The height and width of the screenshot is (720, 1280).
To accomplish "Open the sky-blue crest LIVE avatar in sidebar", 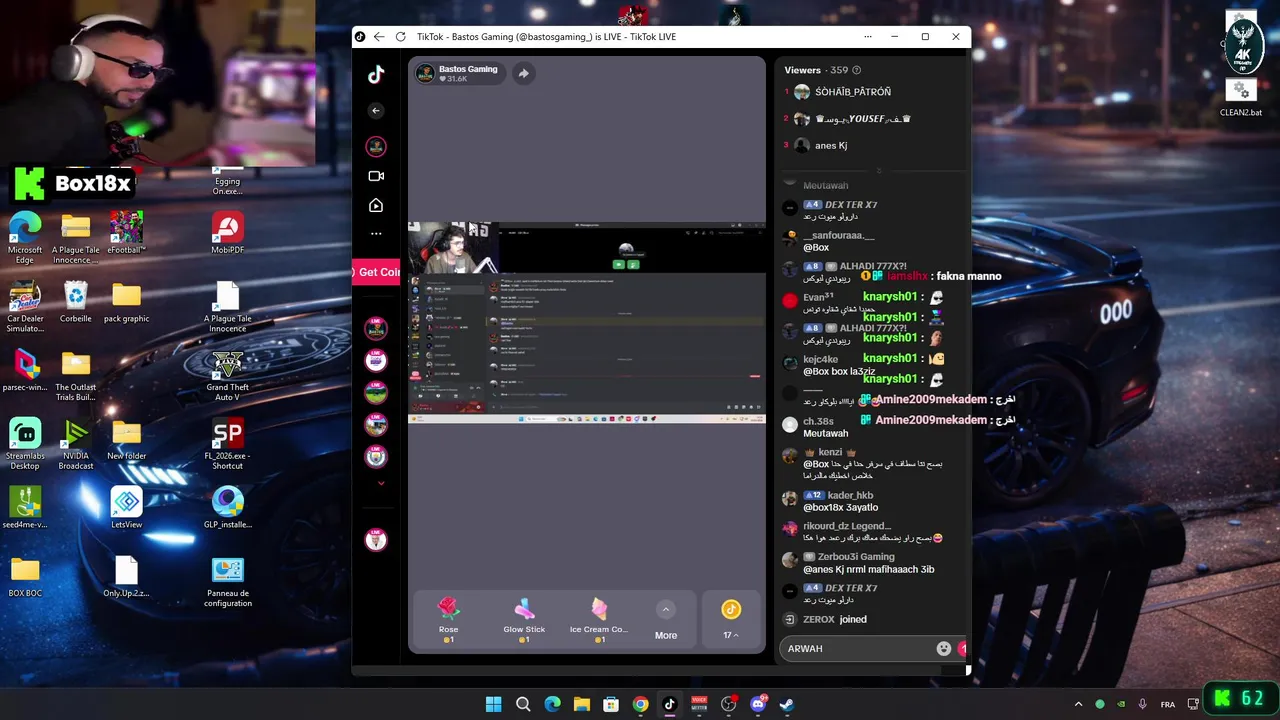I will 376,457.
